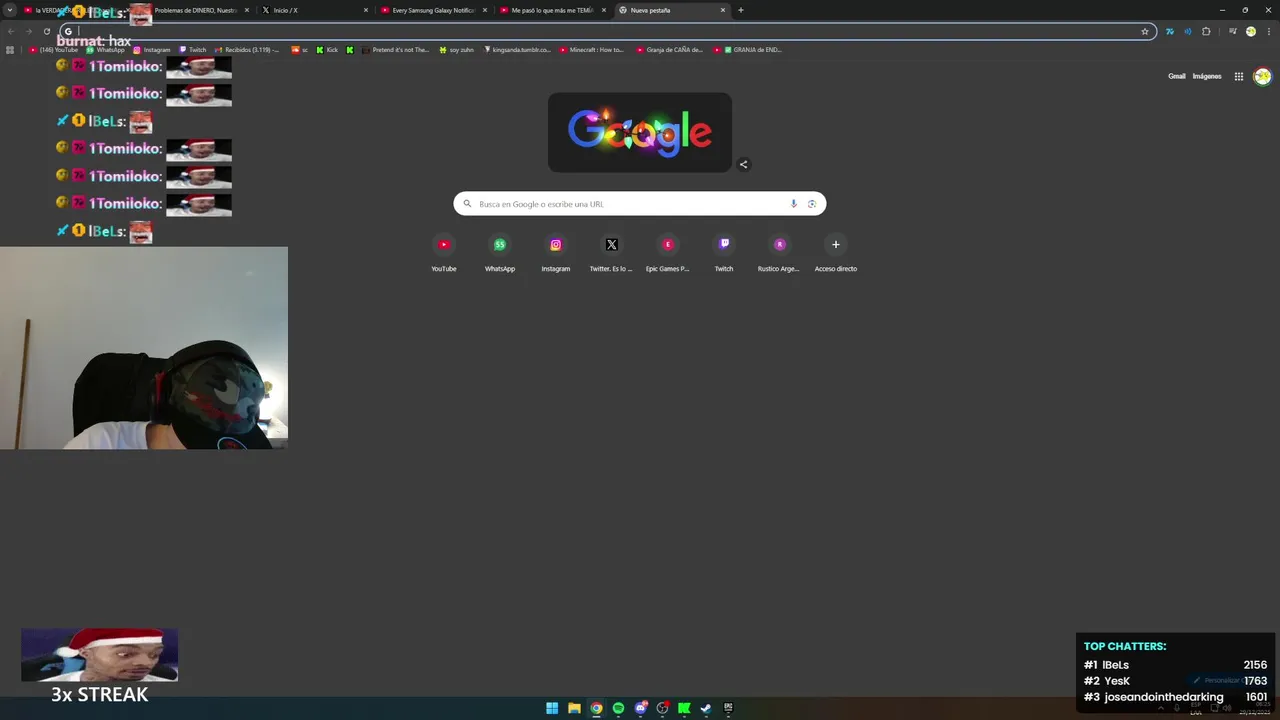
Task: Close the 'Inicio / X' tab
Action: (366, 10)
